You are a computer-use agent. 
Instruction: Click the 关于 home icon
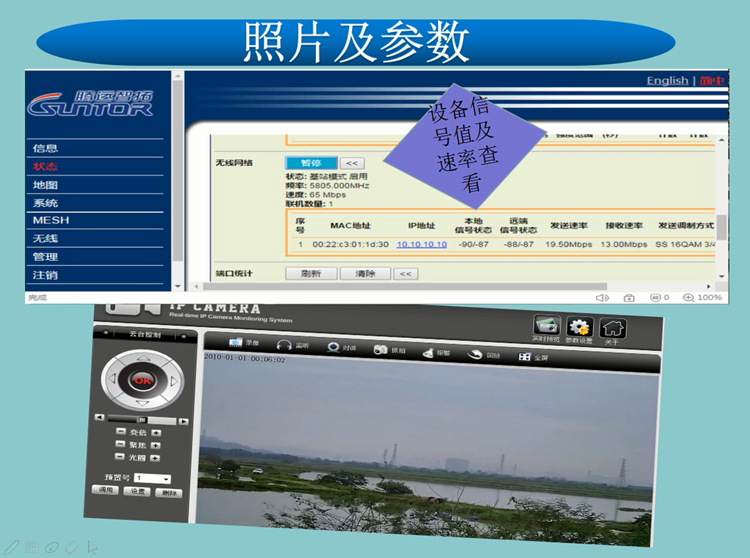pyautogui.click(x=612, y=329)
